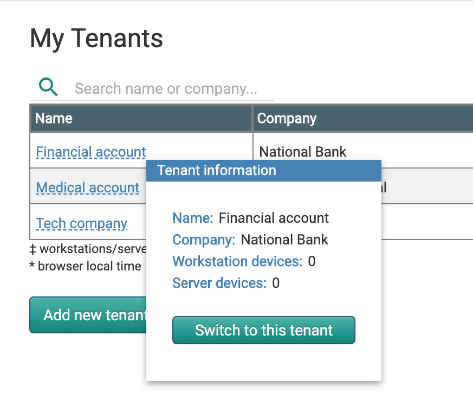Click Financial account value in popup
This screenshot has width=473, height=394.
click(274, 218)
